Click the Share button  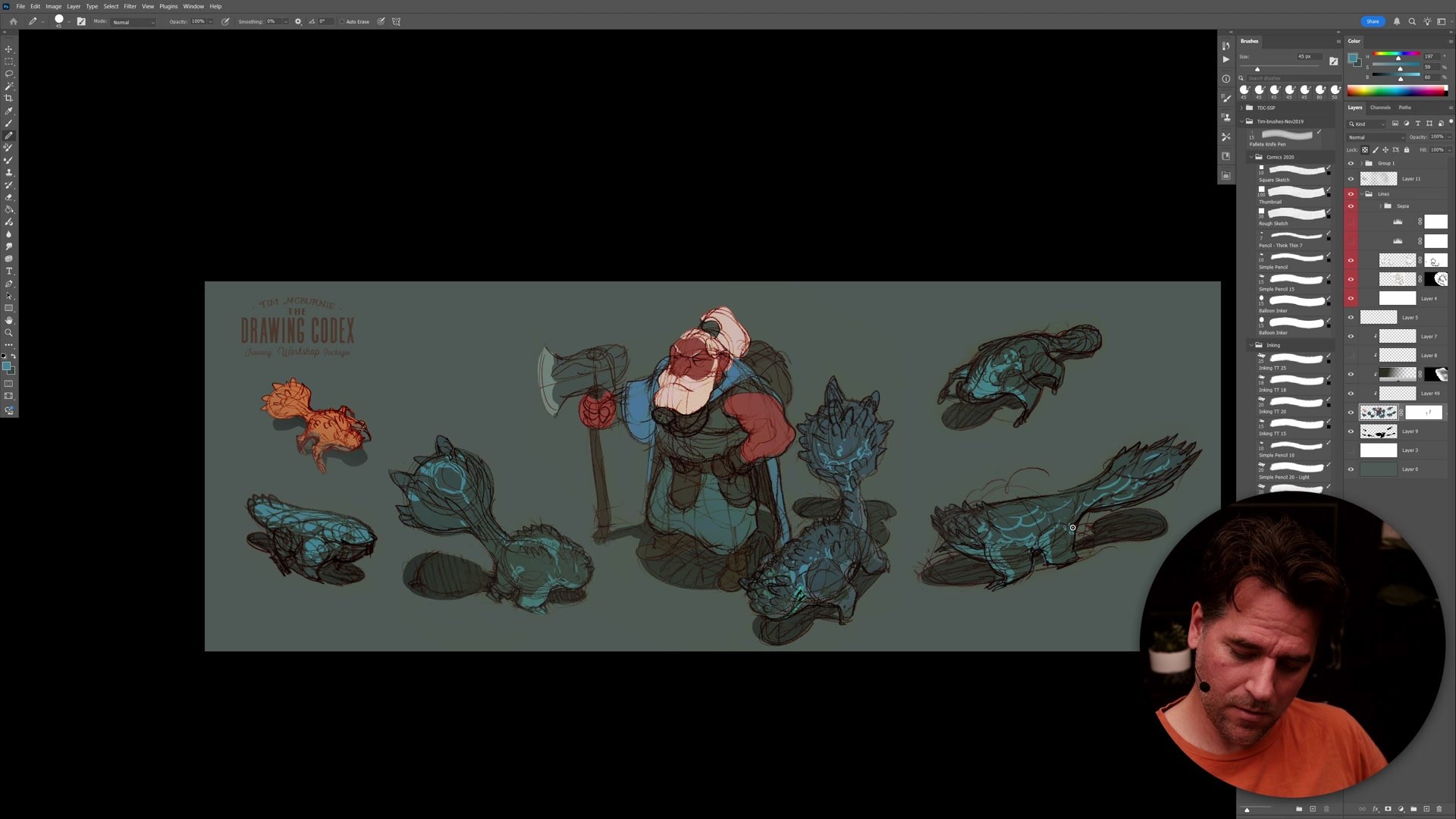(1373, 21)
